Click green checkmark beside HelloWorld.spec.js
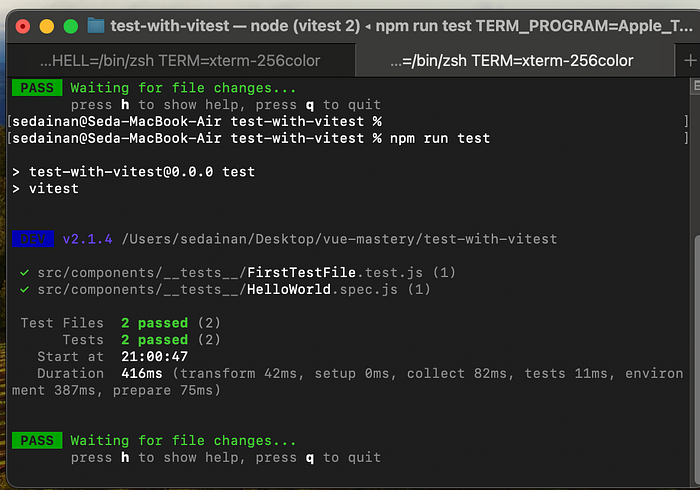 pos(25,289)
